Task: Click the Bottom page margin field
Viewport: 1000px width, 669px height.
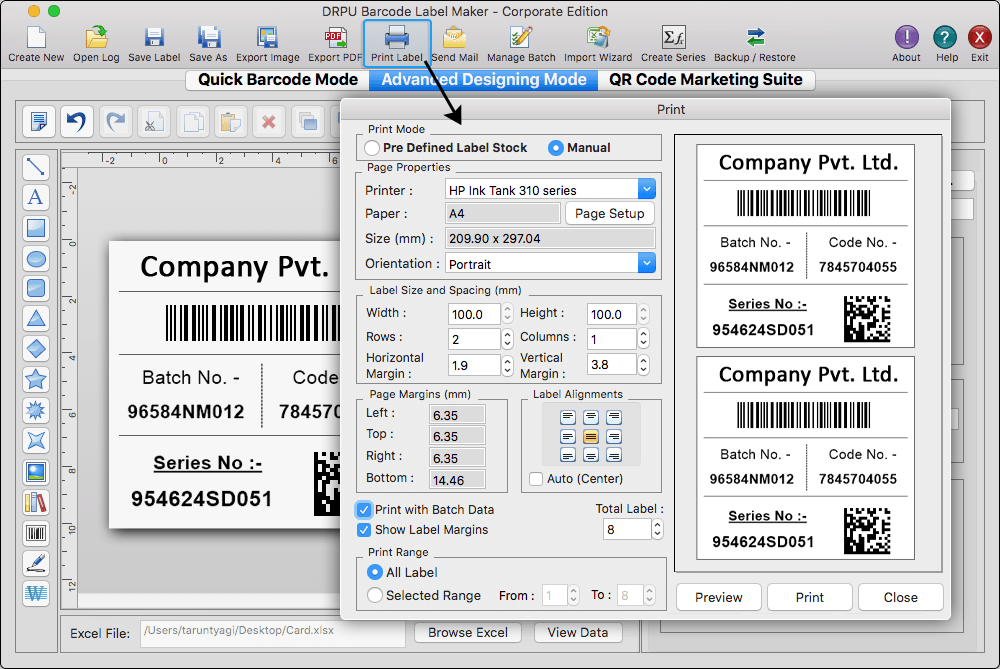Action: (457, 480)
